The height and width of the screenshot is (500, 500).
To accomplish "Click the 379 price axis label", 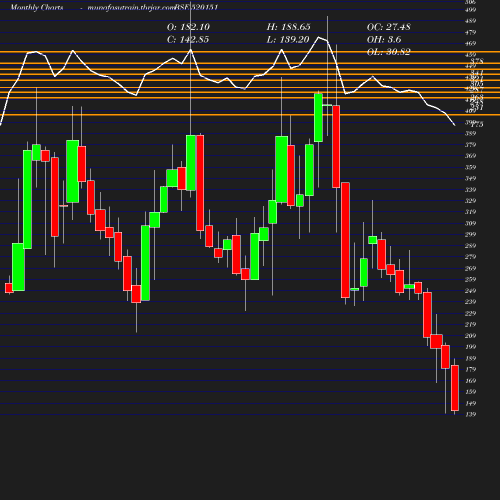I will tap(470, 145).
